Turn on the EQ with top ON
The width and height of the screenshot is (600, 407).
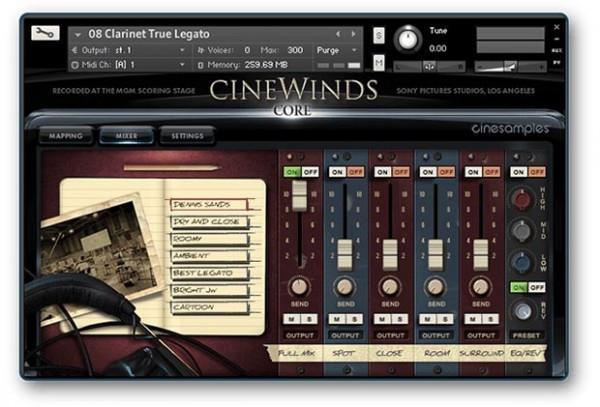click(x=518, y=172)
